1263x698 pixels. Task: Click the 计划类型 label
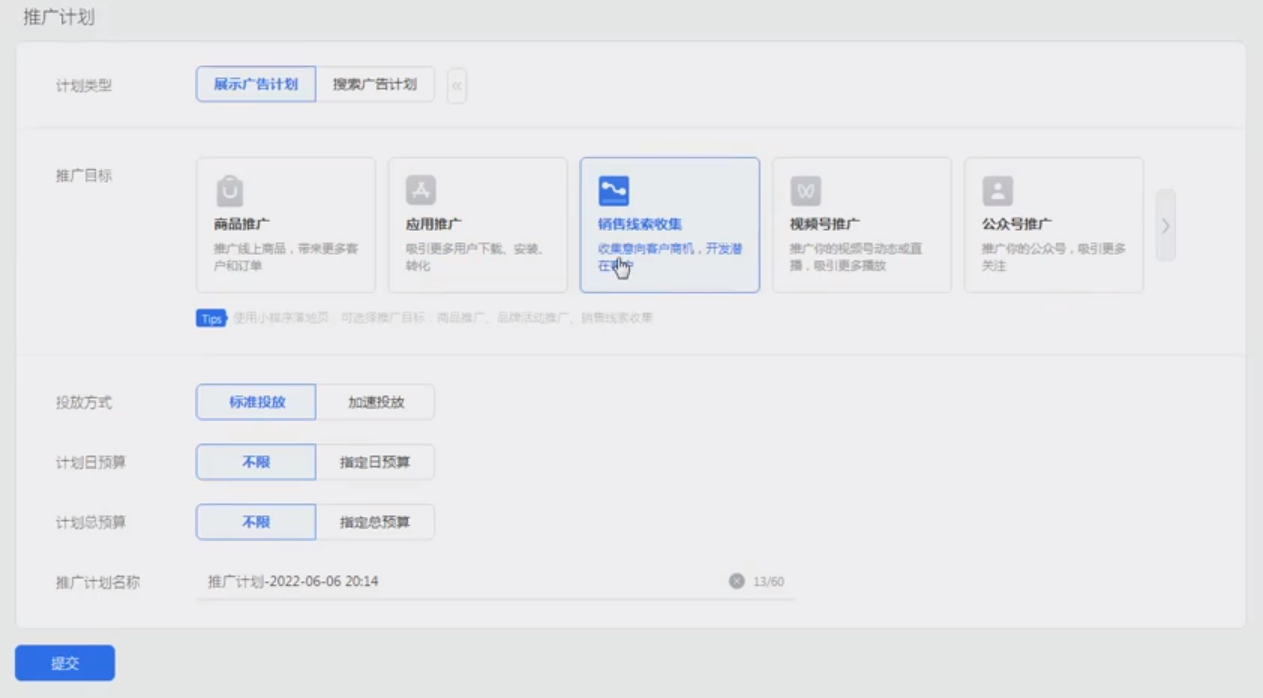pos(84,86)
